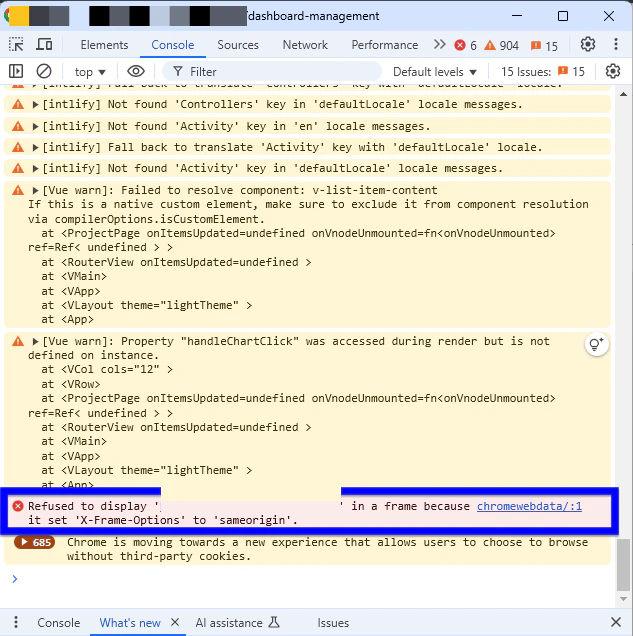Viewport: 633px width, 636px height.
Task: Expand the Fall back to translate 'Activity' warning
Action: click(35, 148)
